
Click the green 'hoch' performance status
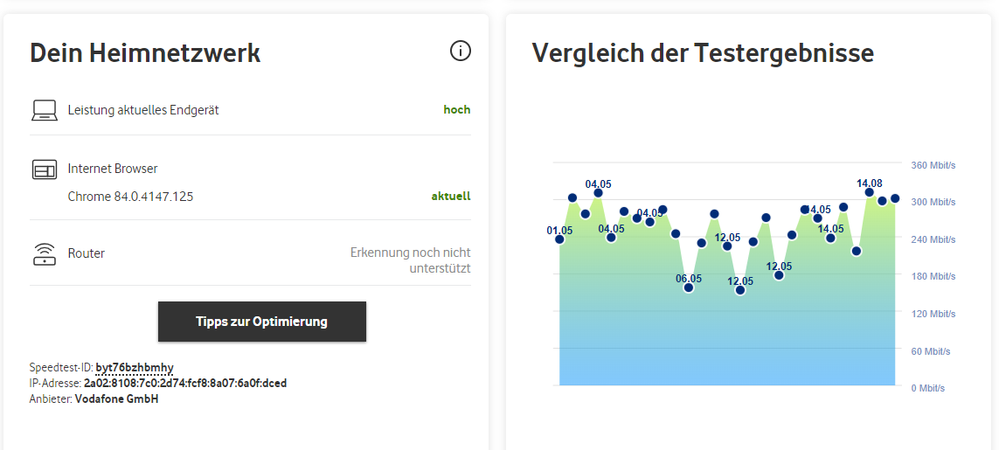click(x=457, y=110)
